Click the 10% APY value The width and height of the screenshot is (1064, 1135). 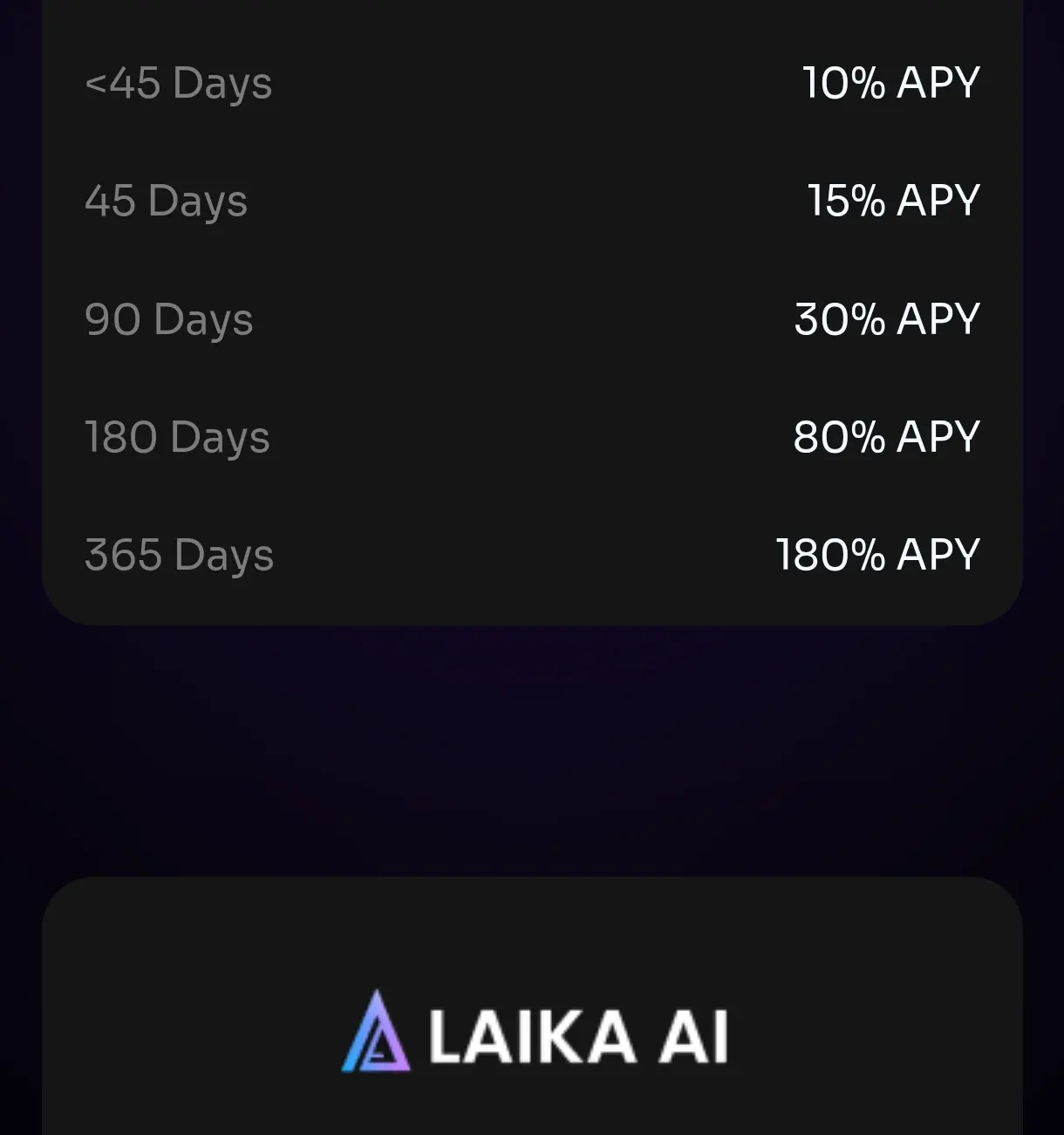click(x=891, y=83)
